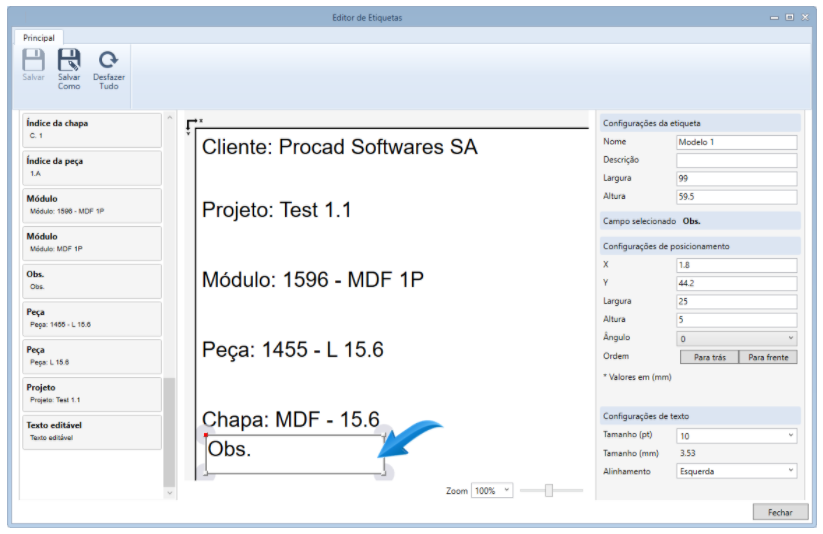
Task: Select Peça: 1455 - L 15.6 card
Action: 92,319
